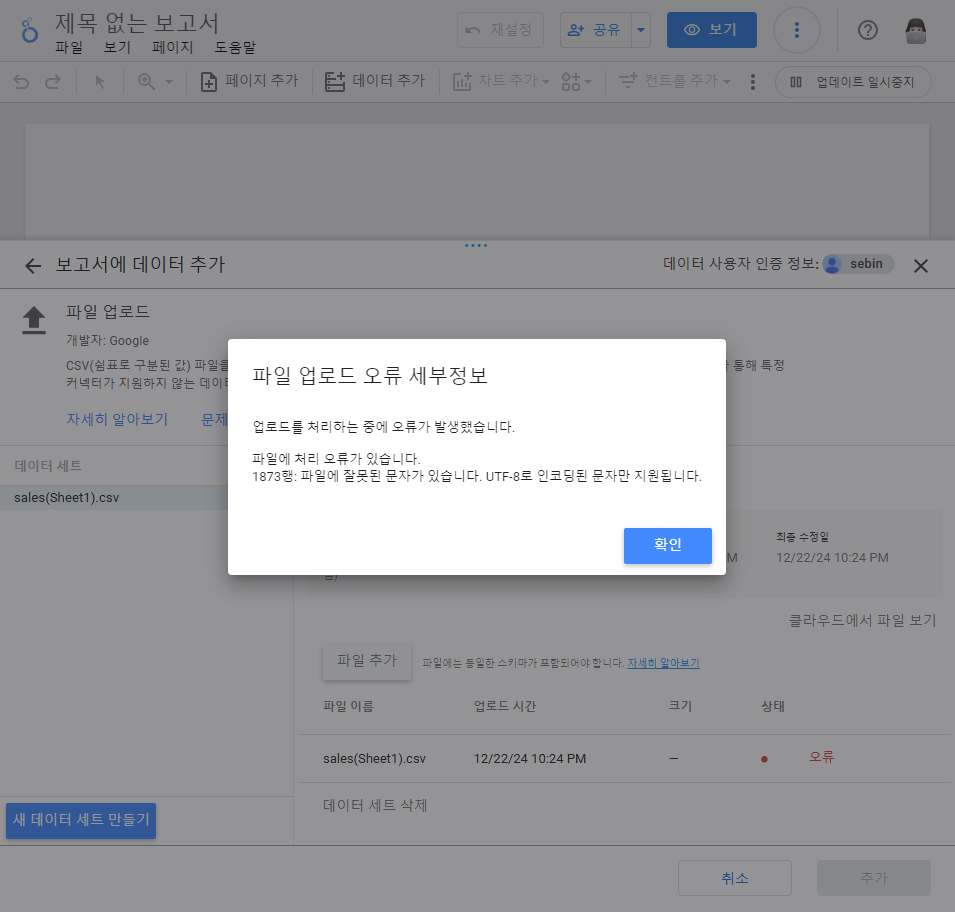Click 데이터 추가 toolbar button
Viewport: 955px width, 912px height.
(x=375, y=81)
